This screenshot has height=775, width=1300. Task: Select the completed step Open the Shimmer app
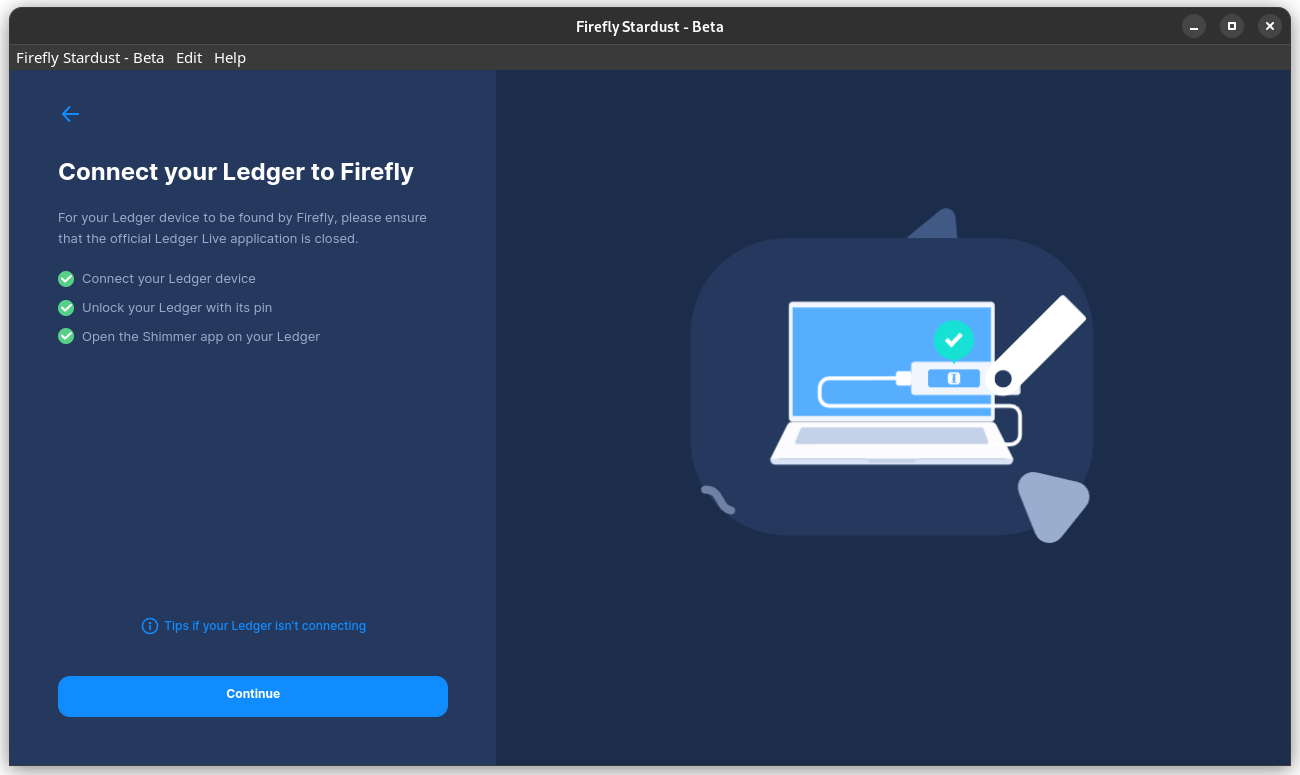tap(200, 336)
